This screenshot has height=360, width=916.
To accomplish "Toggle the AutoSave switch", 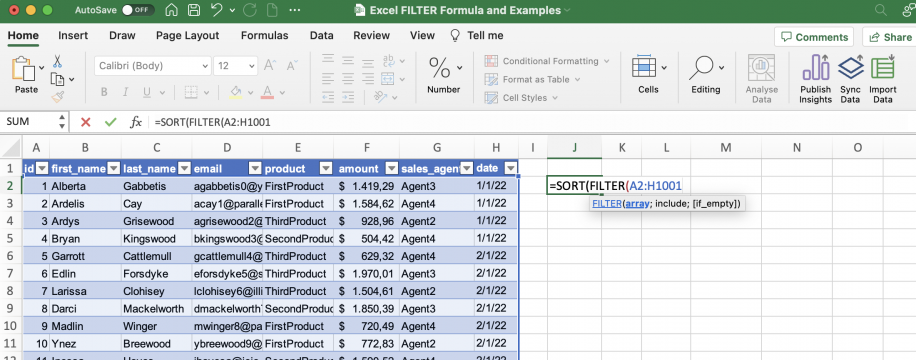I will 138,10.
